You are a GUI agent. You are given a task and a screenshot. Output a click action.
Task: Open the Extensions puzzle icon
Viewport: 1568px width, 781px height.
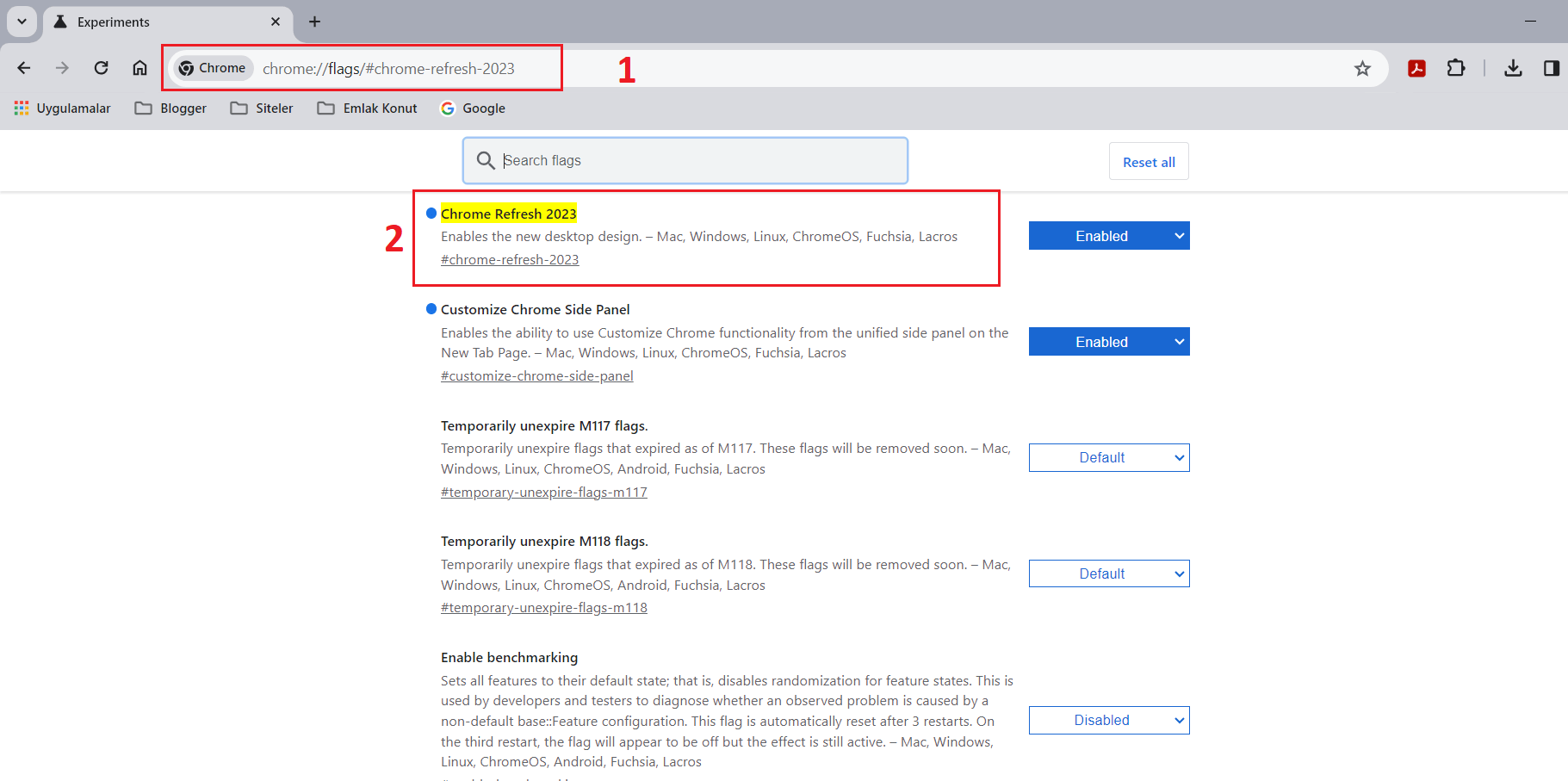click(1456, 68)
